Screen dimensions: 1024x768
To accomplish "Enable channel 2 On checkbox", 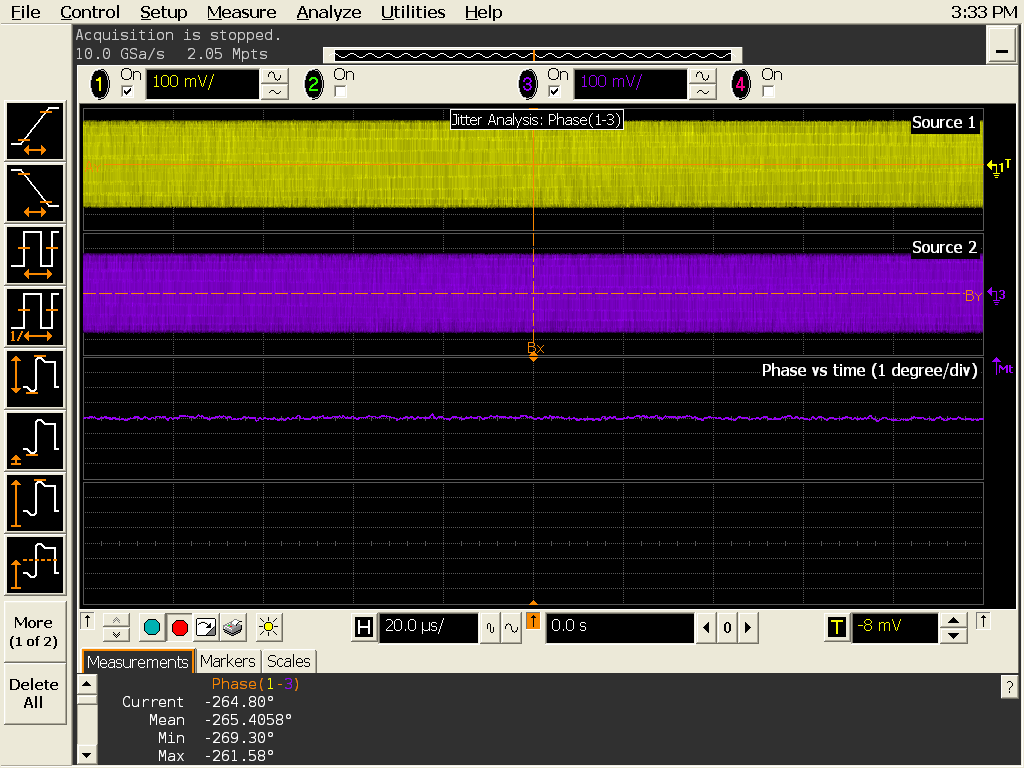I will 340,91.
